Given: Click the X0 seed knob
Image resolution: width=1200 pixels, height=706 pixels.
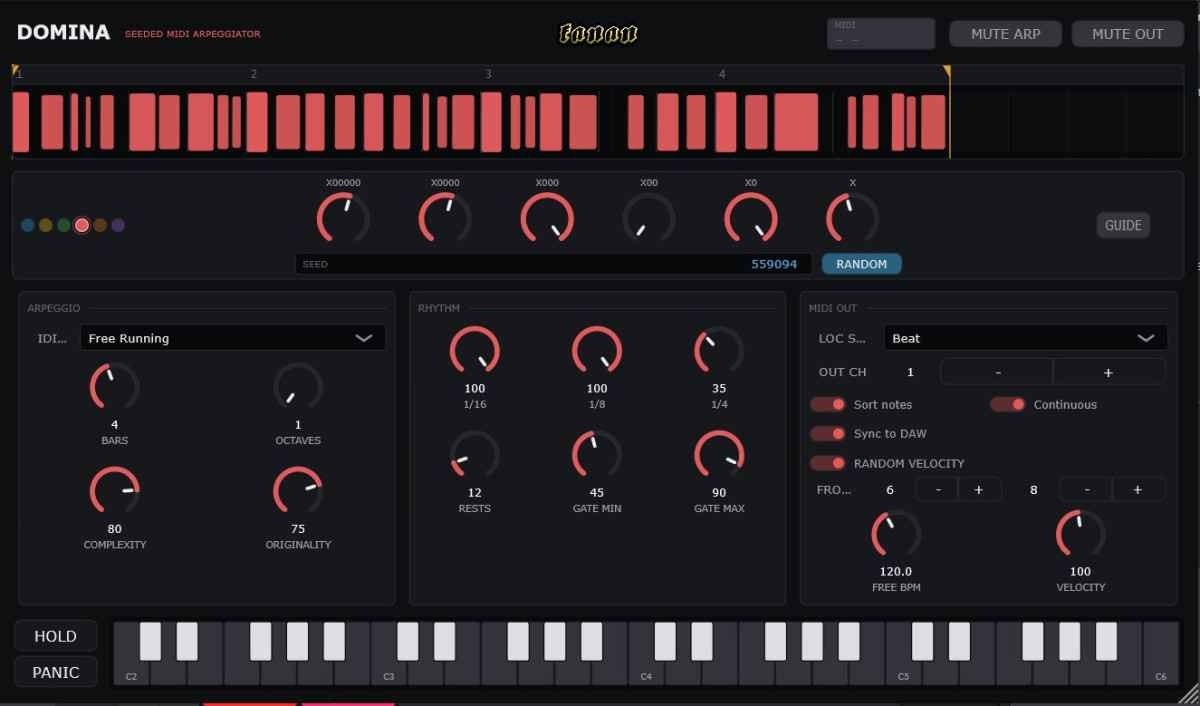Looking at the screenshot, I should click(x=751, y=218).
